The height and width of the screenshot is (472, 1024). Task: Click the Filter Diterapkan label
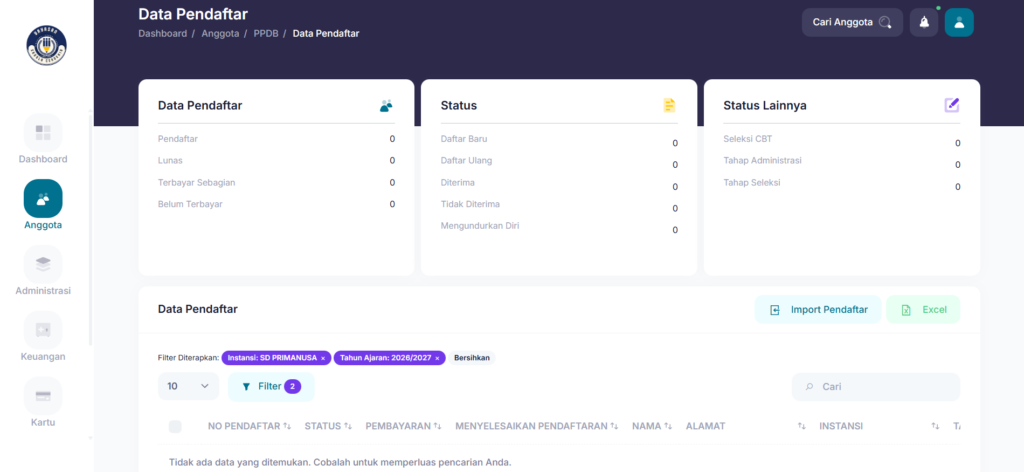point(188,358)
